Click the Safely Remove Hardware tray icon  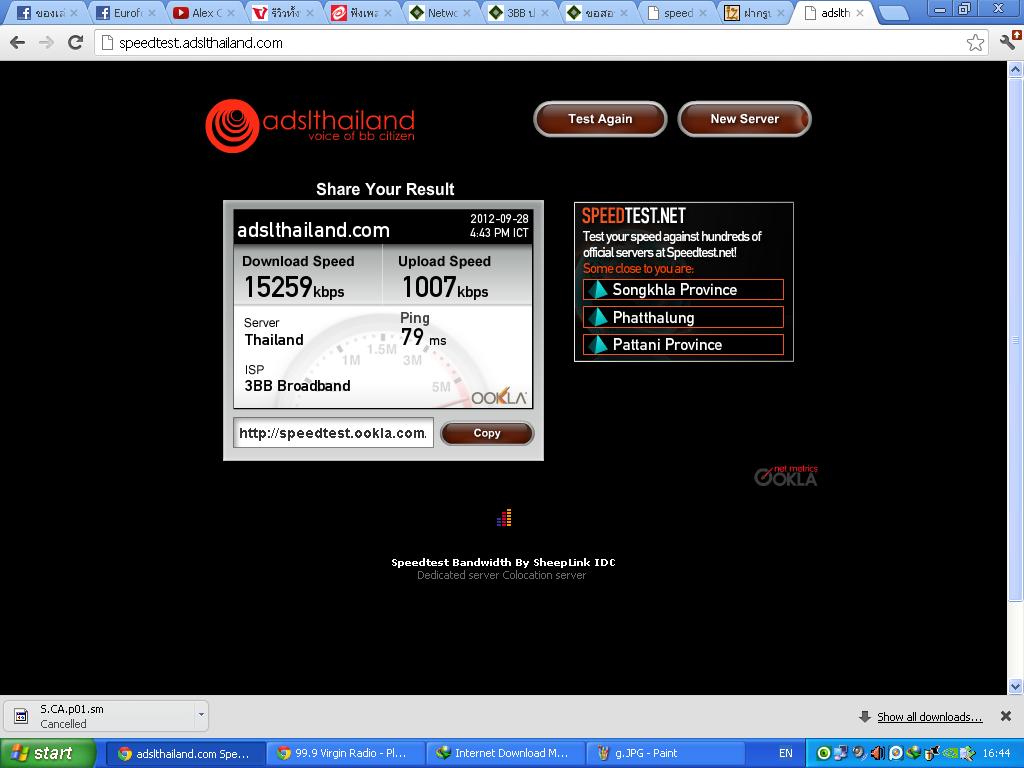967,753
